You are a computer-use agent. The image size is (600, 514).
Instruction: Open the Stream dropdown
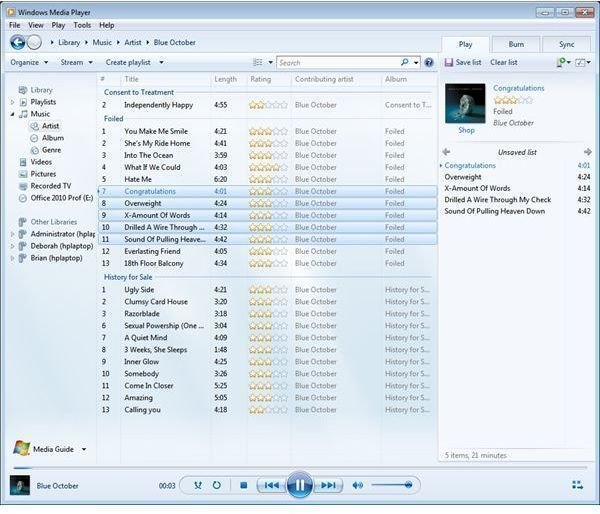coord(77,62)
